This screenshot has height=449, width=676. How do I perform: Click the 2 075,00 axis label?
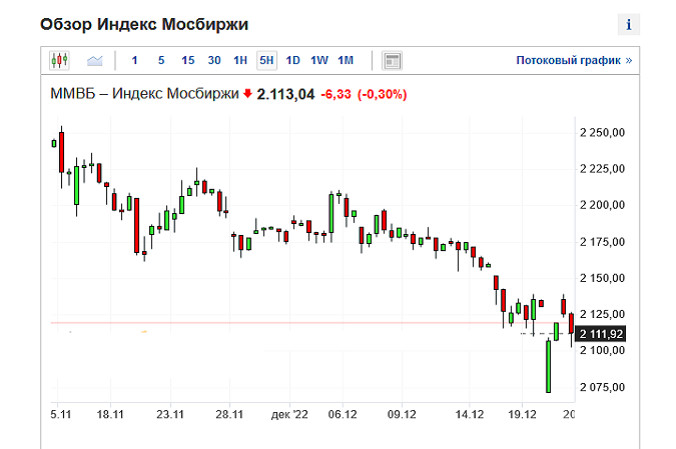coord(602,387)
